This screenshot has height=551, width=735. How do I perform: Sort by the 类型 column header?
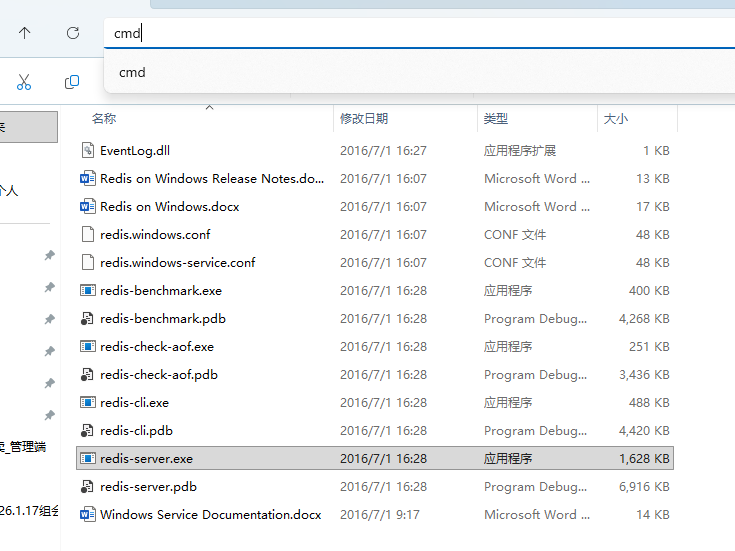point(495,119)
